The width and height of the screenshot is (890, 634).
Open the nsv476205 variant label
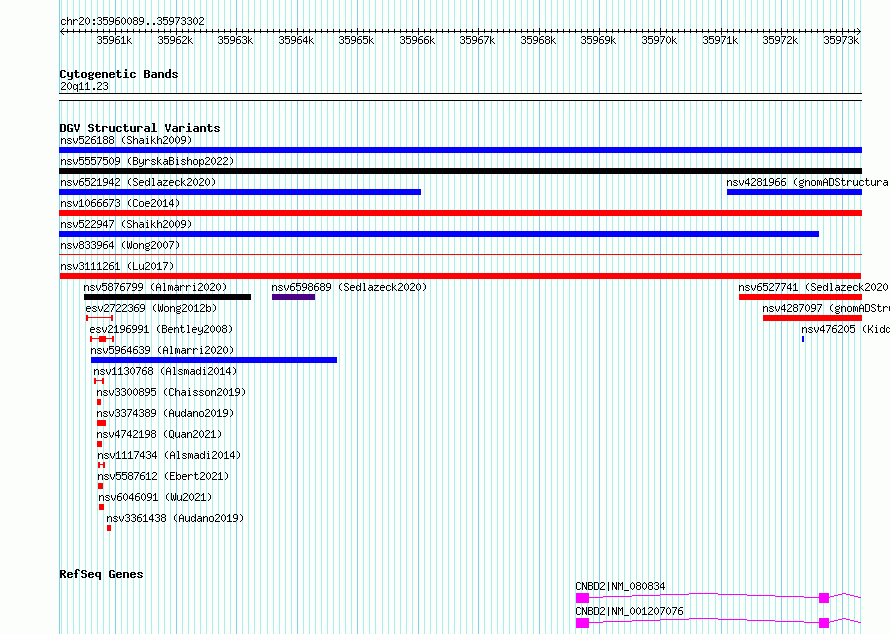[x=845, y=329]
